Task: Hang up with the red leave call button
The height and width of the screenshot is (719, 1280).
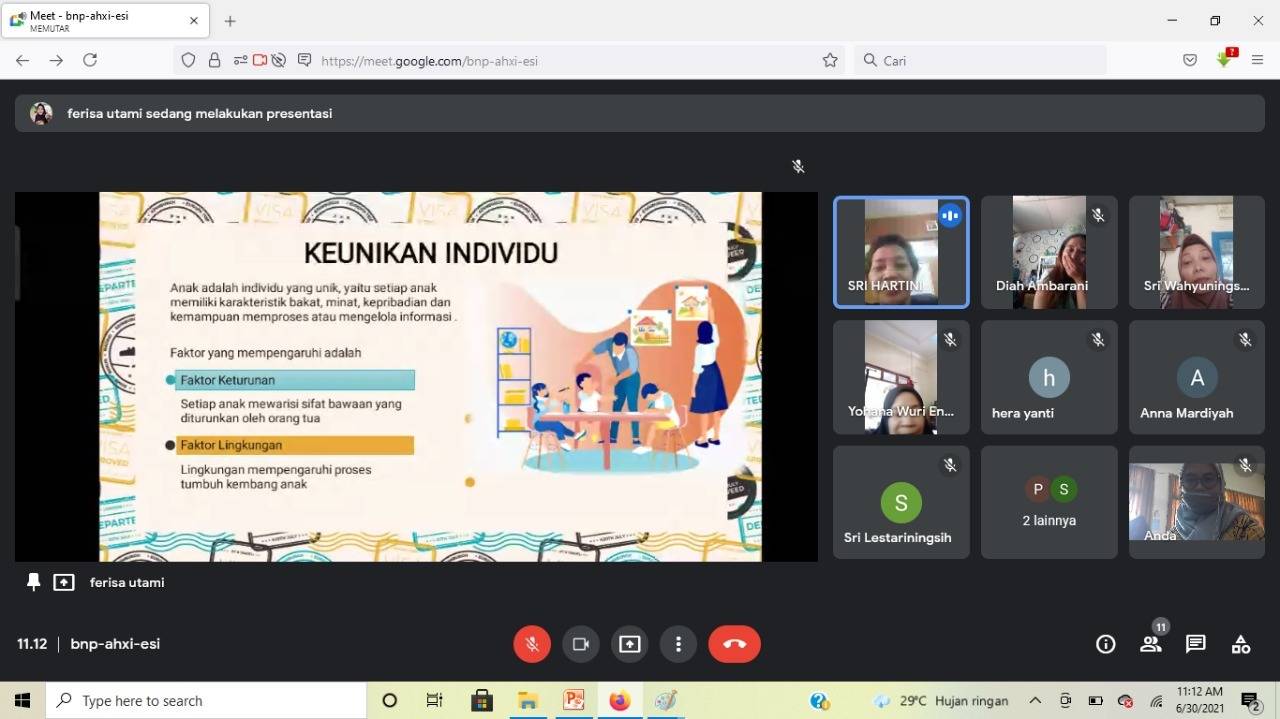Action: (734, 644)
